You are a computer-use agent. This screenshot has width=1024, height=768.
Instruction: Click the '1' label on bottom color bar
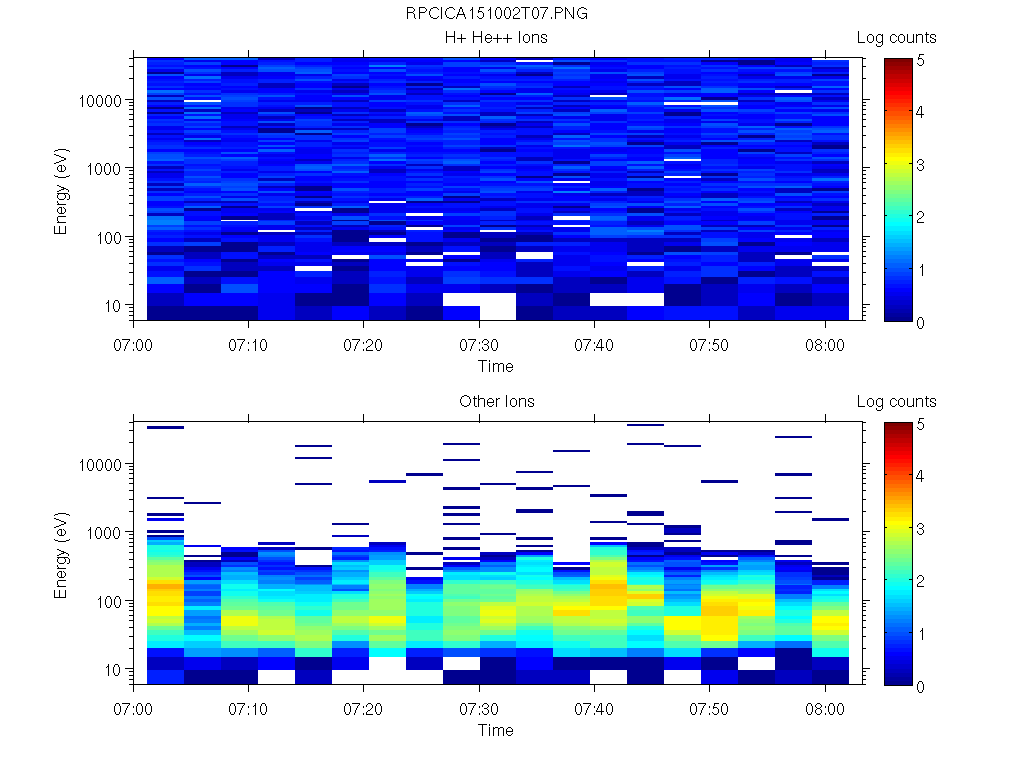coord(921,634)
